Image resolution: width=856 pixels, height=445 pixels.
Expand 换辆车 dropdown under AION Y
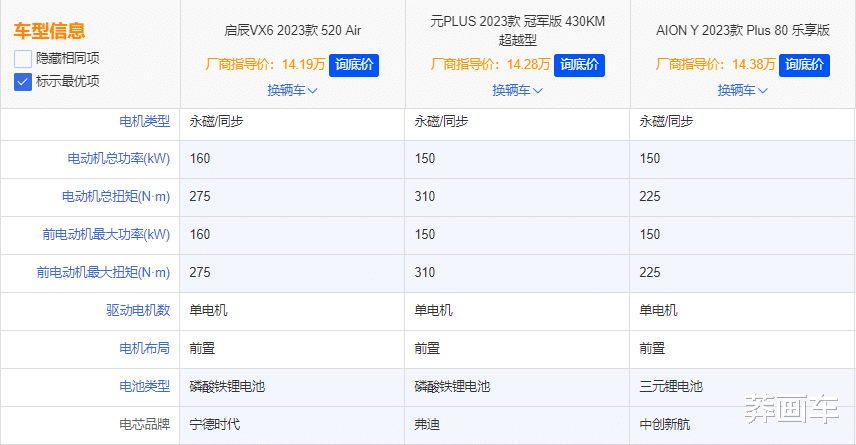742,90
